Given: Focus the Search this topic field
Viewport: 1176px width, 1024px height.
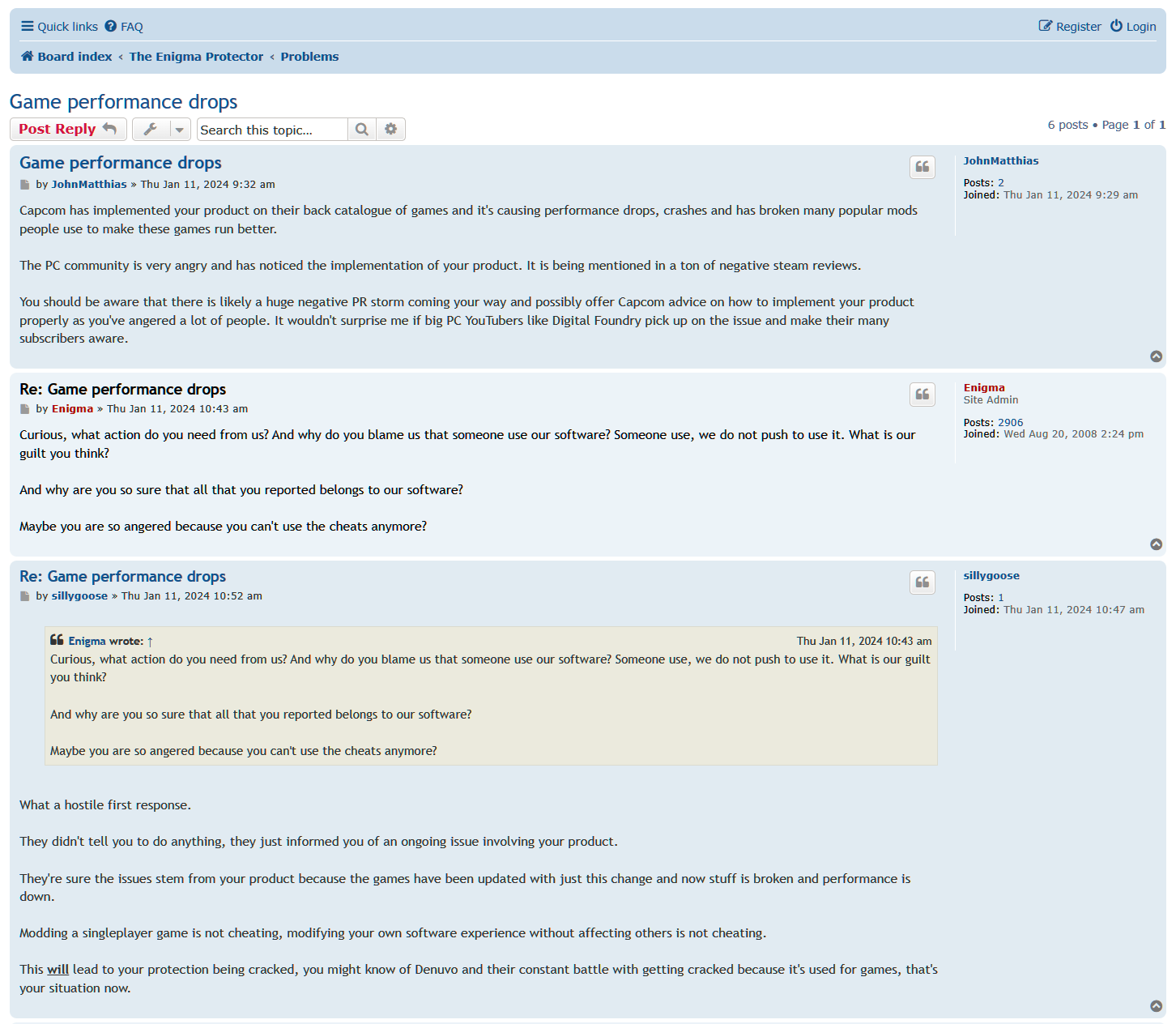Looking at the screenshot, I should click(x=272, y=130).
